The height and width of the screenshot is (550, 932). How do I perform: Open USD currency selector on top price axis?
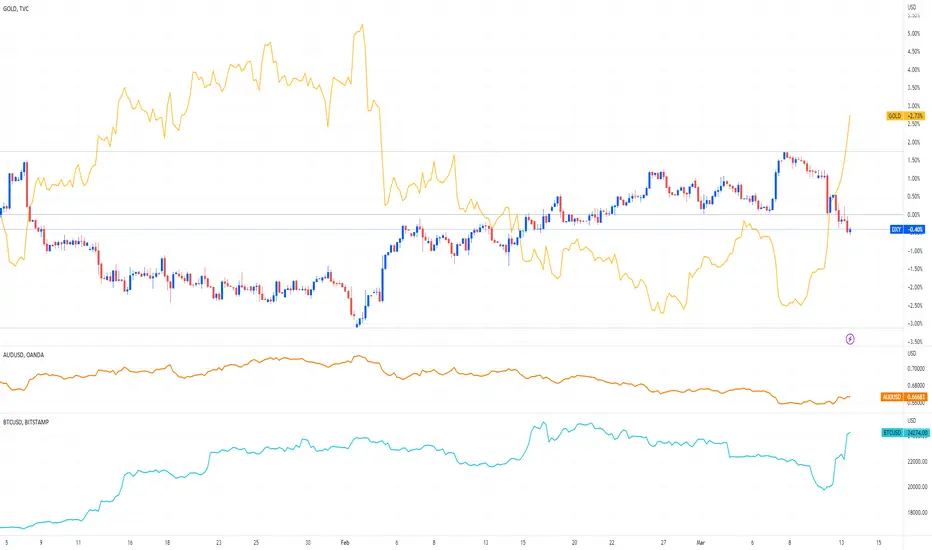click(912, 7)
